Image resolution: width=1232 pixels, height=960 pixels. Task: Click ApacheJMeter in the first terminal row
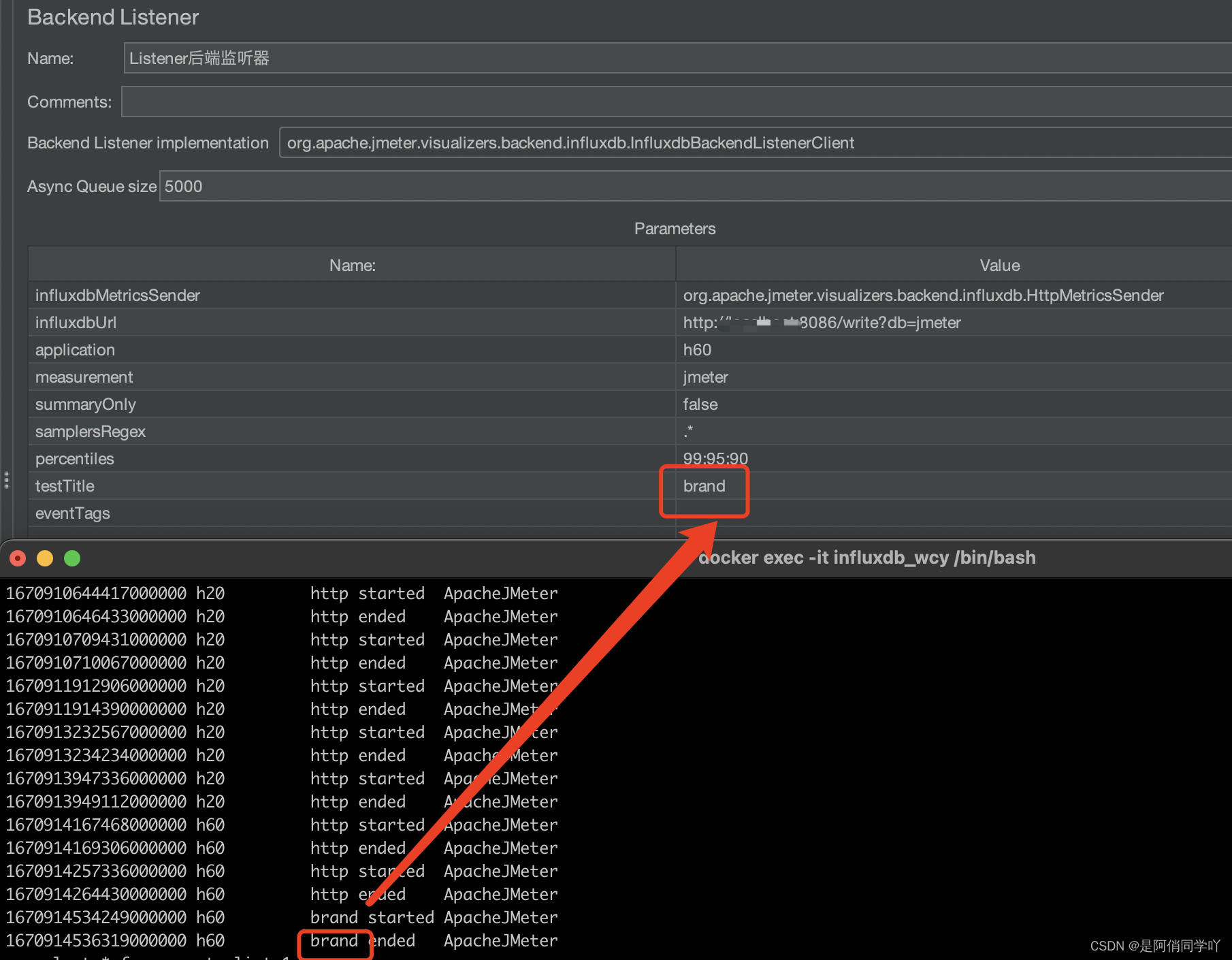coord(501,594)
